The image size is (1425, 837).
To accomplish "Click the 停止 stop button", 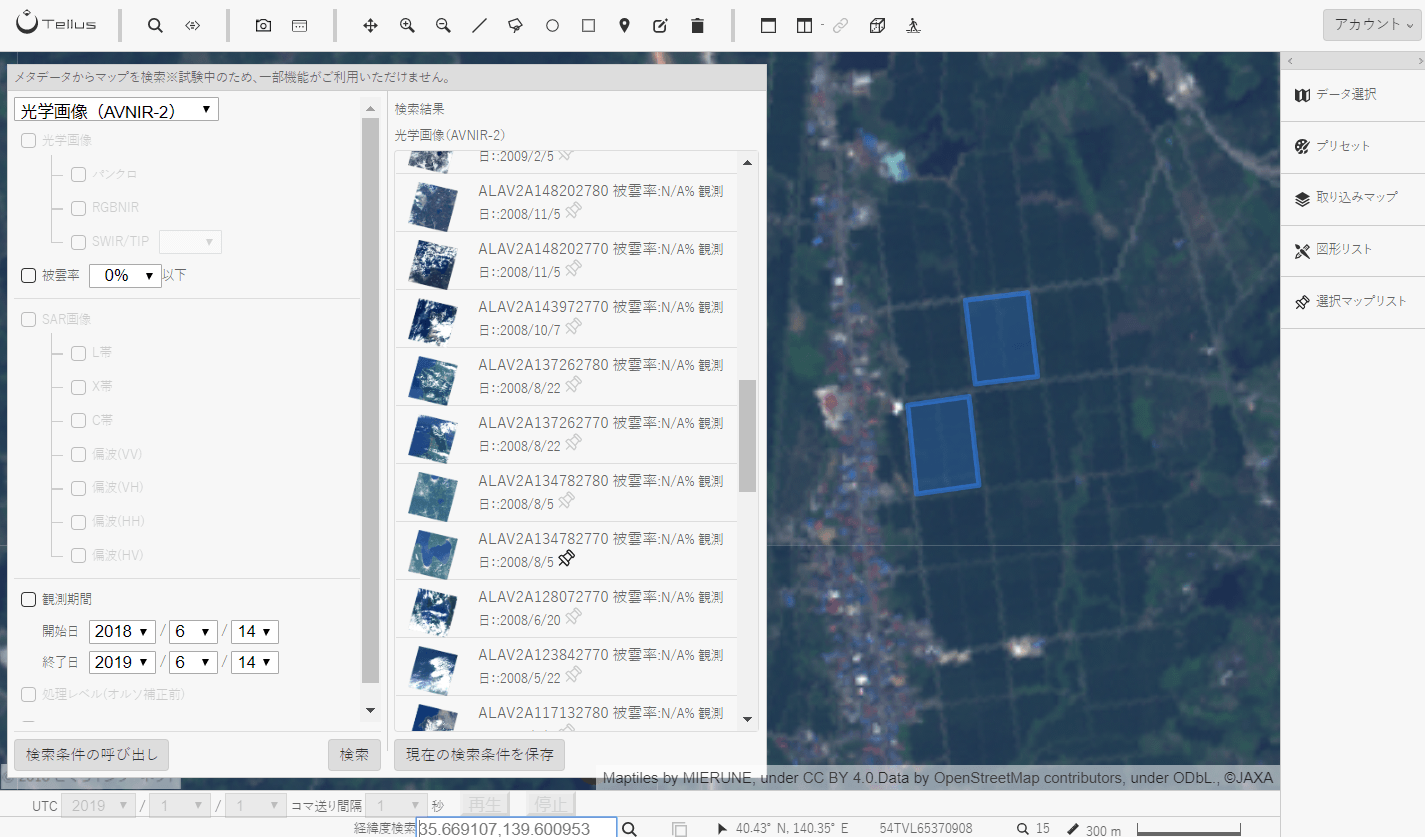I will (x=549, y=805).
